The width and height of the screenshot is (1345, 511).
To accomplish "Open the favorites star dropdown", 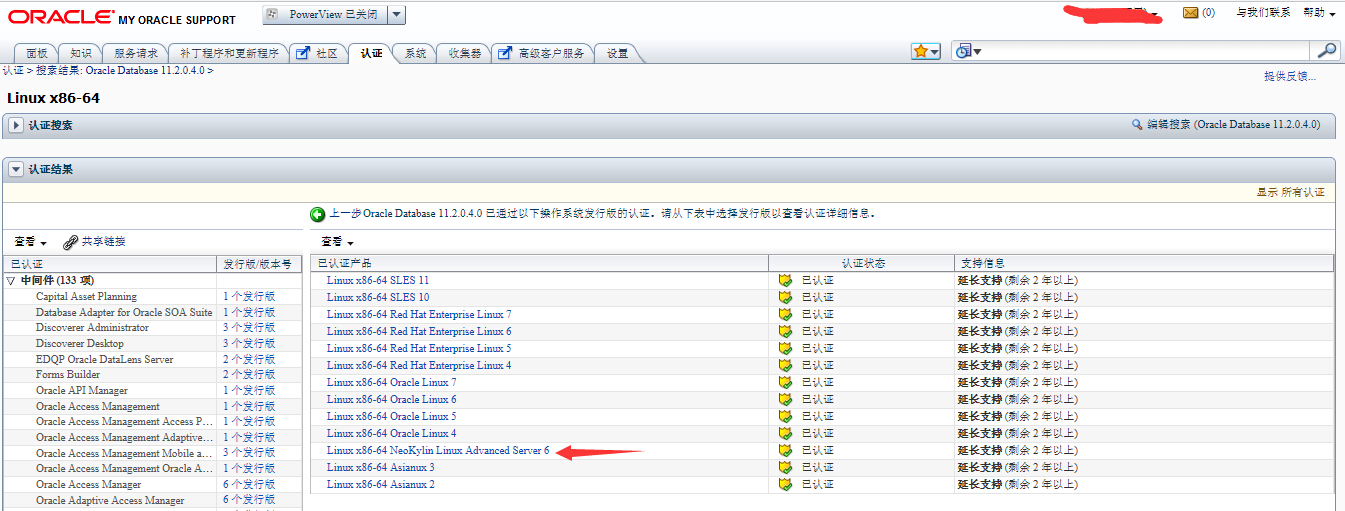I will (x=925, y=51).
